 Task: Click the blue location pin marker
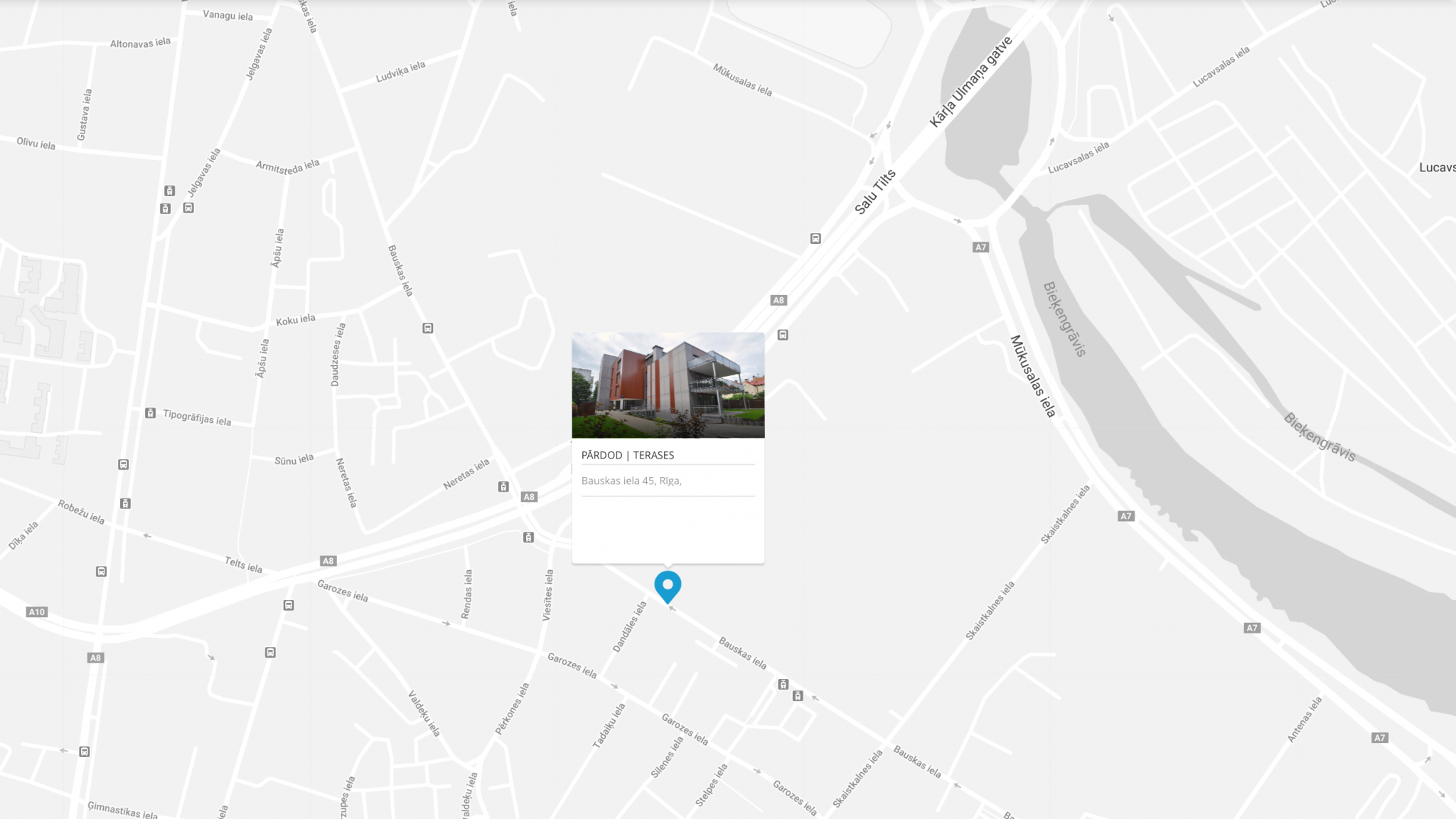click(668, 587)
